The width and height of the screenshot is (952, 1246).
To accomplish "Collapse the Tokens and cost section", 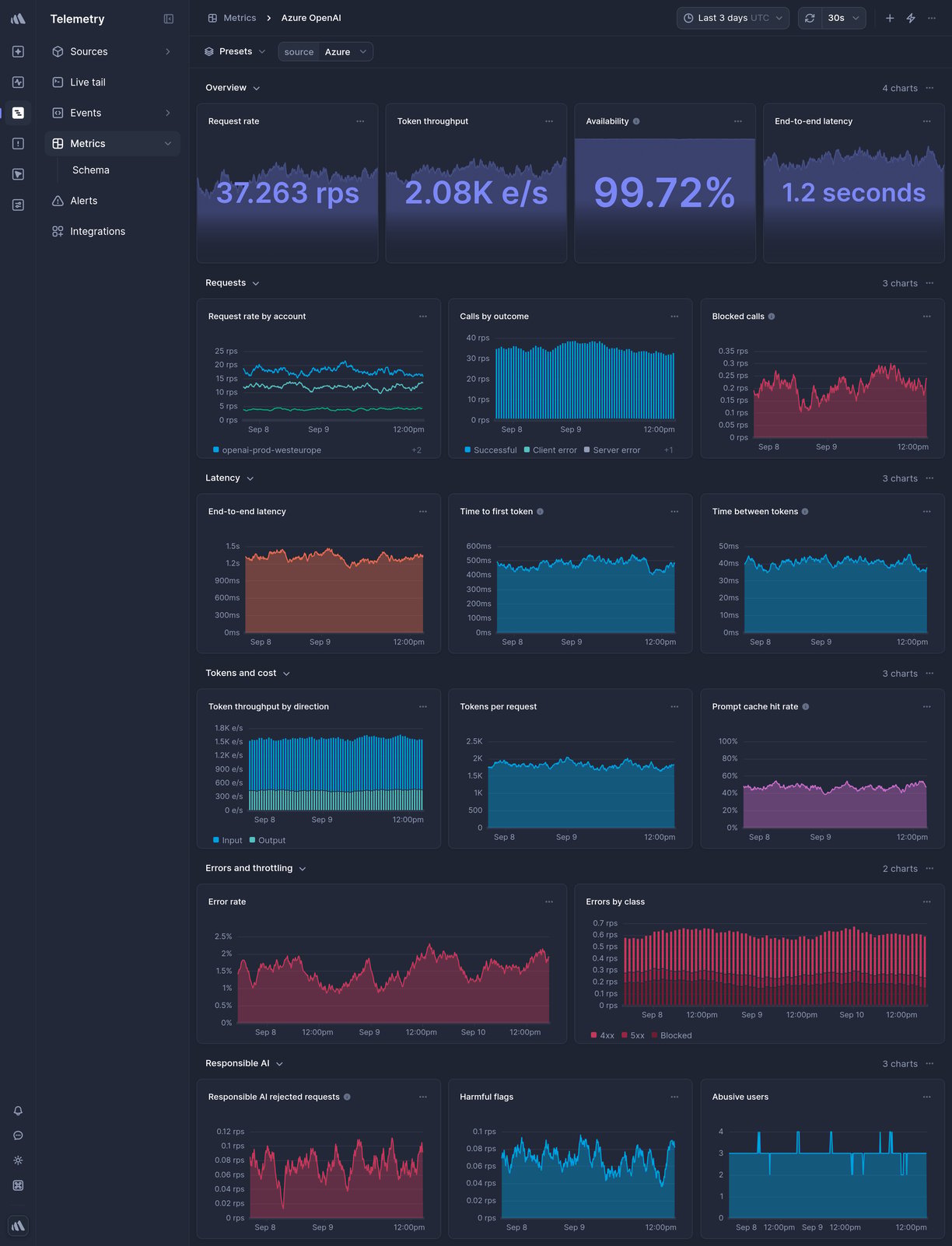I will pyautogui.click(x=247, y=674).
